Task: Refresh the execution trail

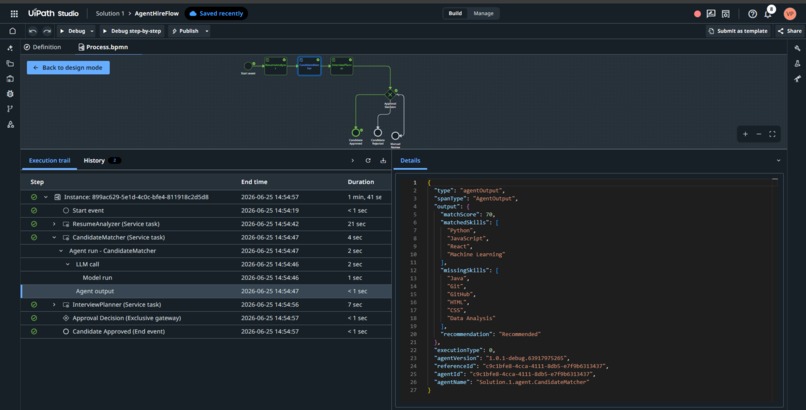Action: click(368, 161)
